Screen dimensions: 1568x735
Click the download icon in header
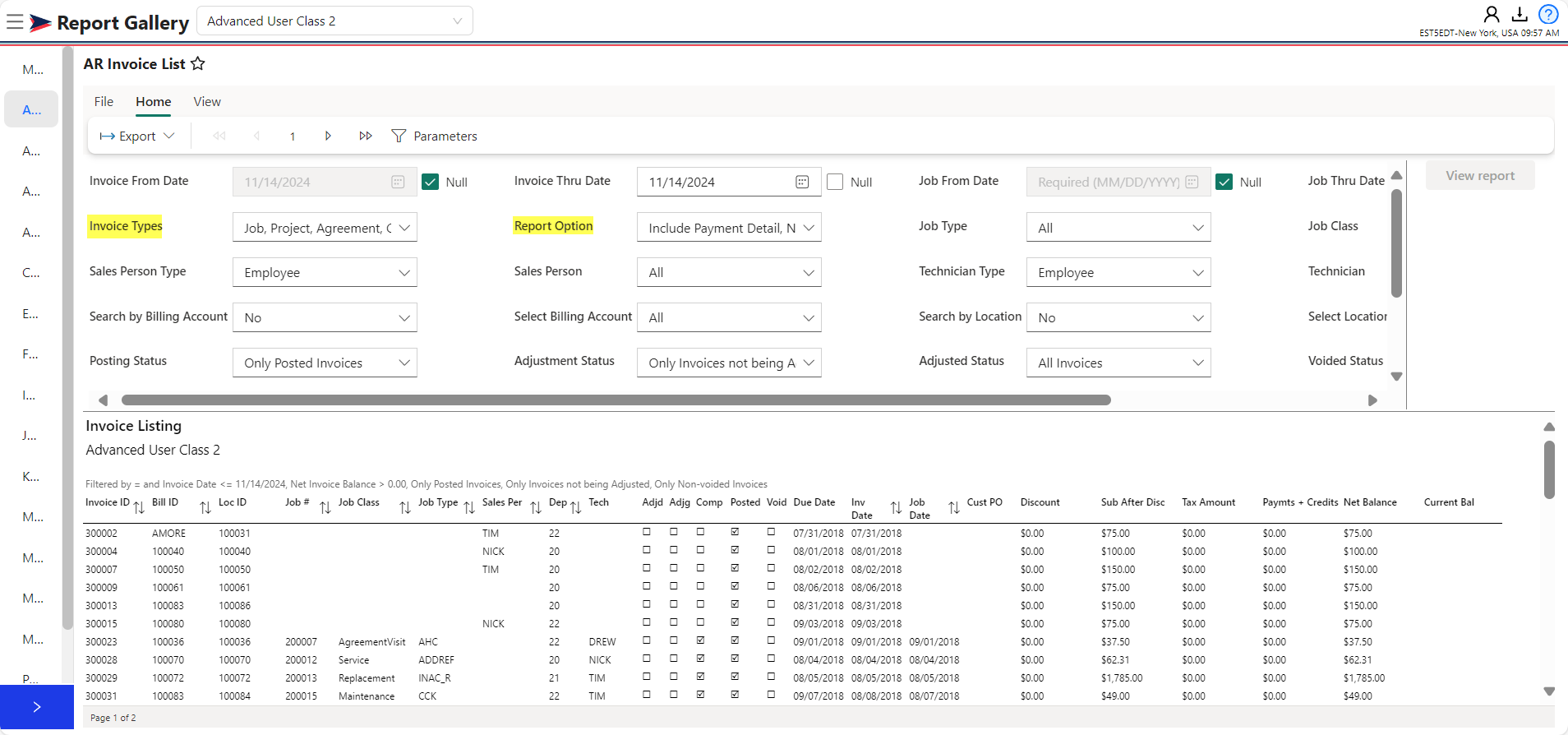pyautogui.click(x=1520, y=14)
